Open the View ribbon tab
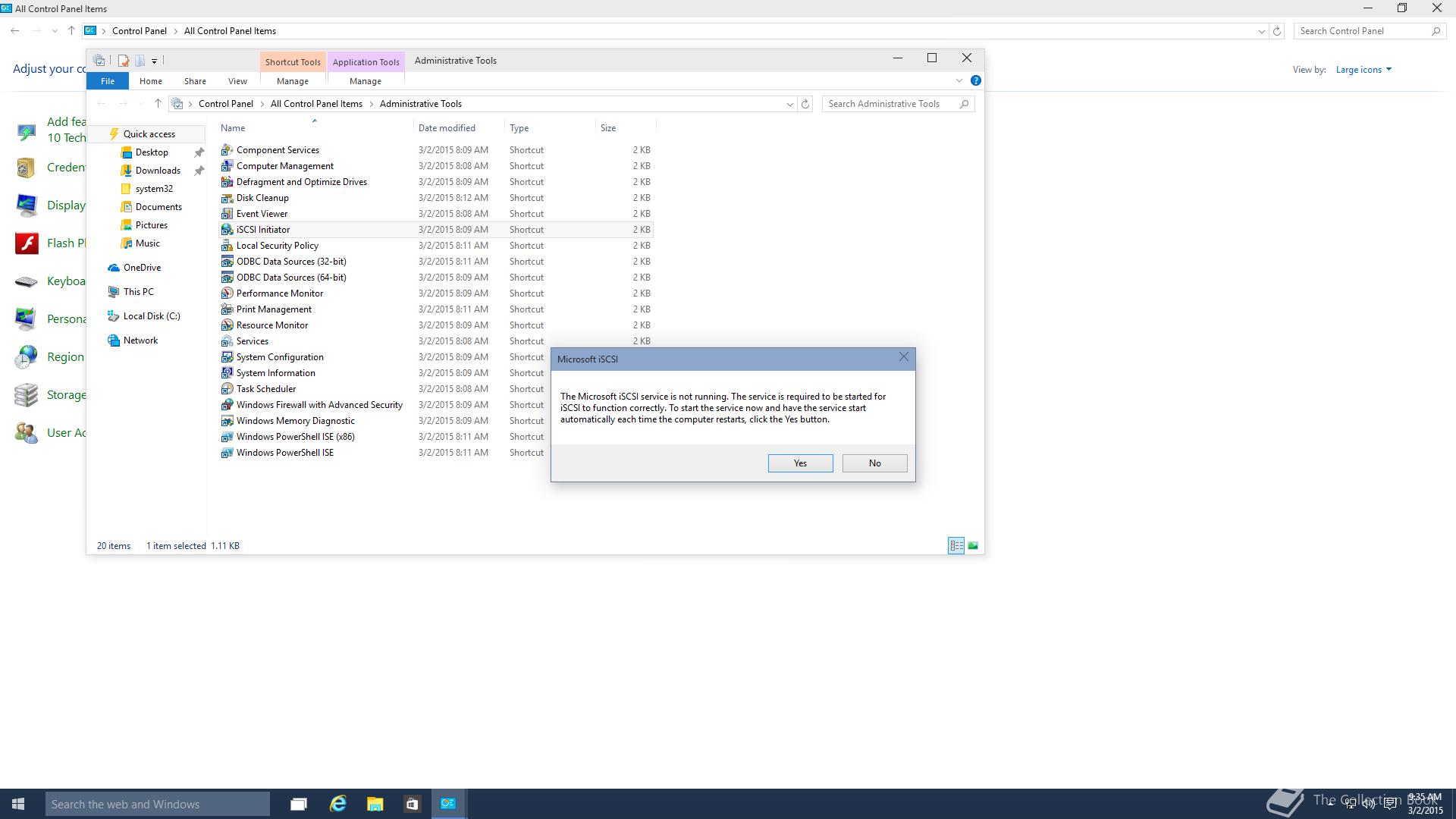Screen dimensions: 1456x819 (237, 81)
